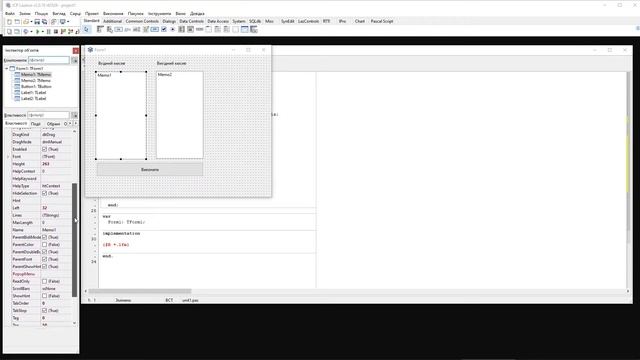Pick the TCheckBox component icon
Viewport: 640px width, 360px height.
pos(163,29)
